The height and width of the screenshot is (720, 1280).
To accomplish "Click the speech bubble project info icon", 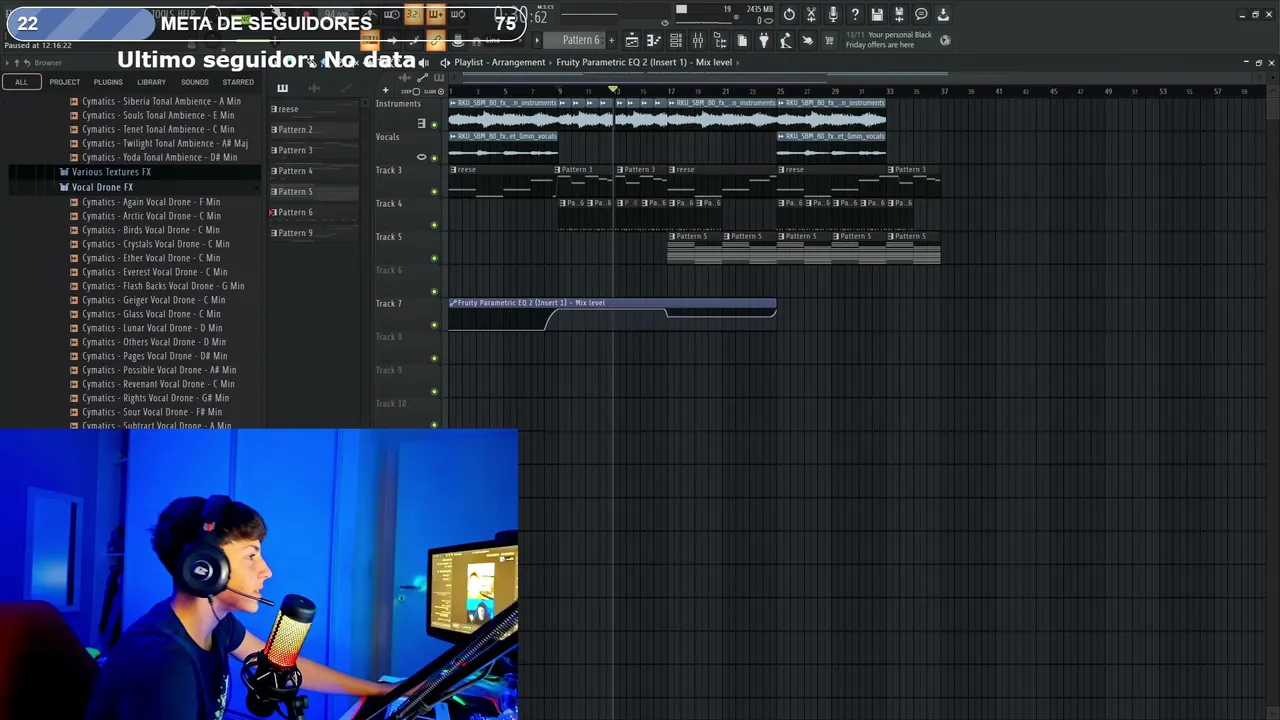I will tap(921, 14).
